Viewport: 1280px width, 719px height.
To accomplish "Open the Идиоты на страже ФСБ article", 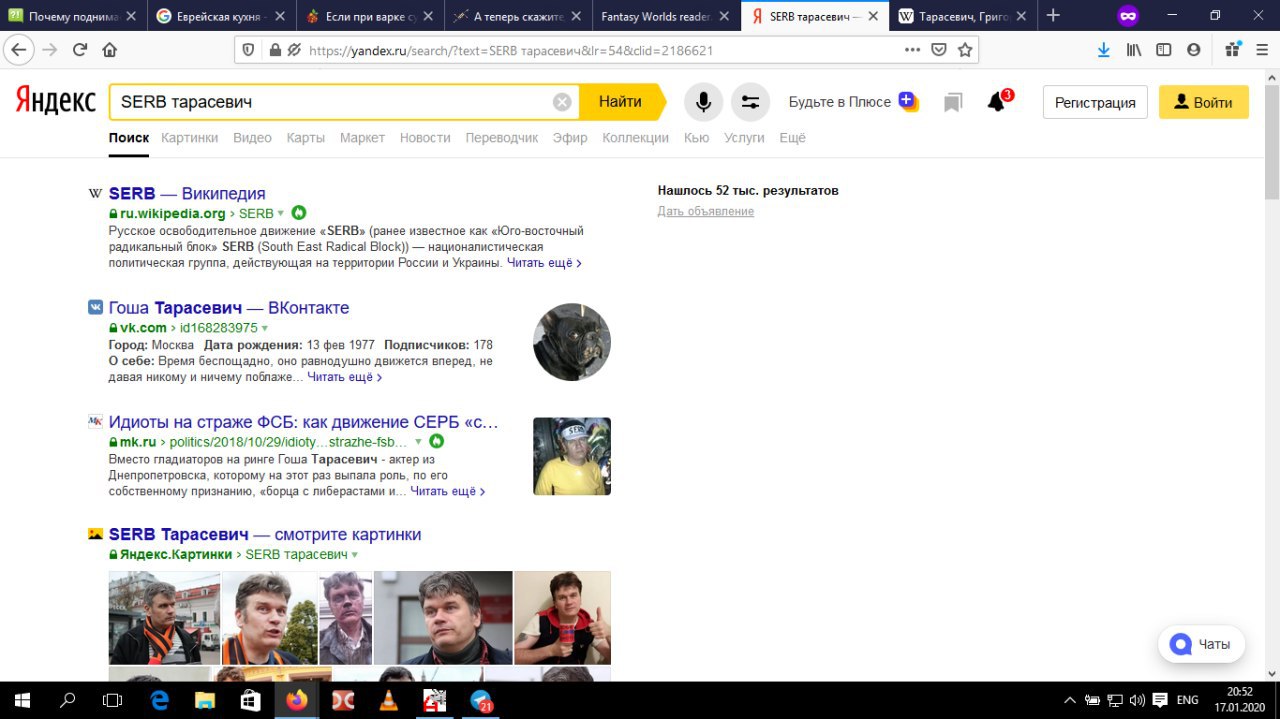I will point(303,422).
